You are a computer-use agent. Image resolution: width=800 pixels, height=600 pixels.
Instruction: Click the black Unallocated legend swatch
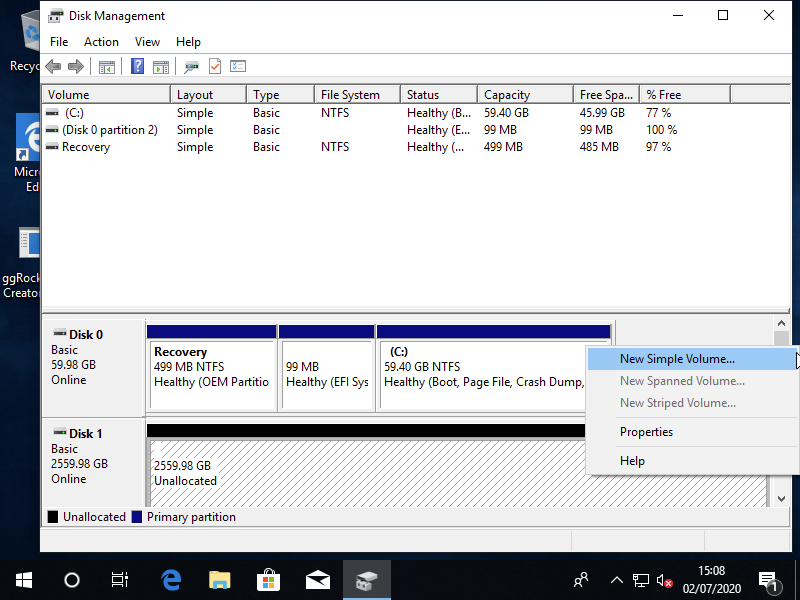pyautogui.click(x=53, y=517)
